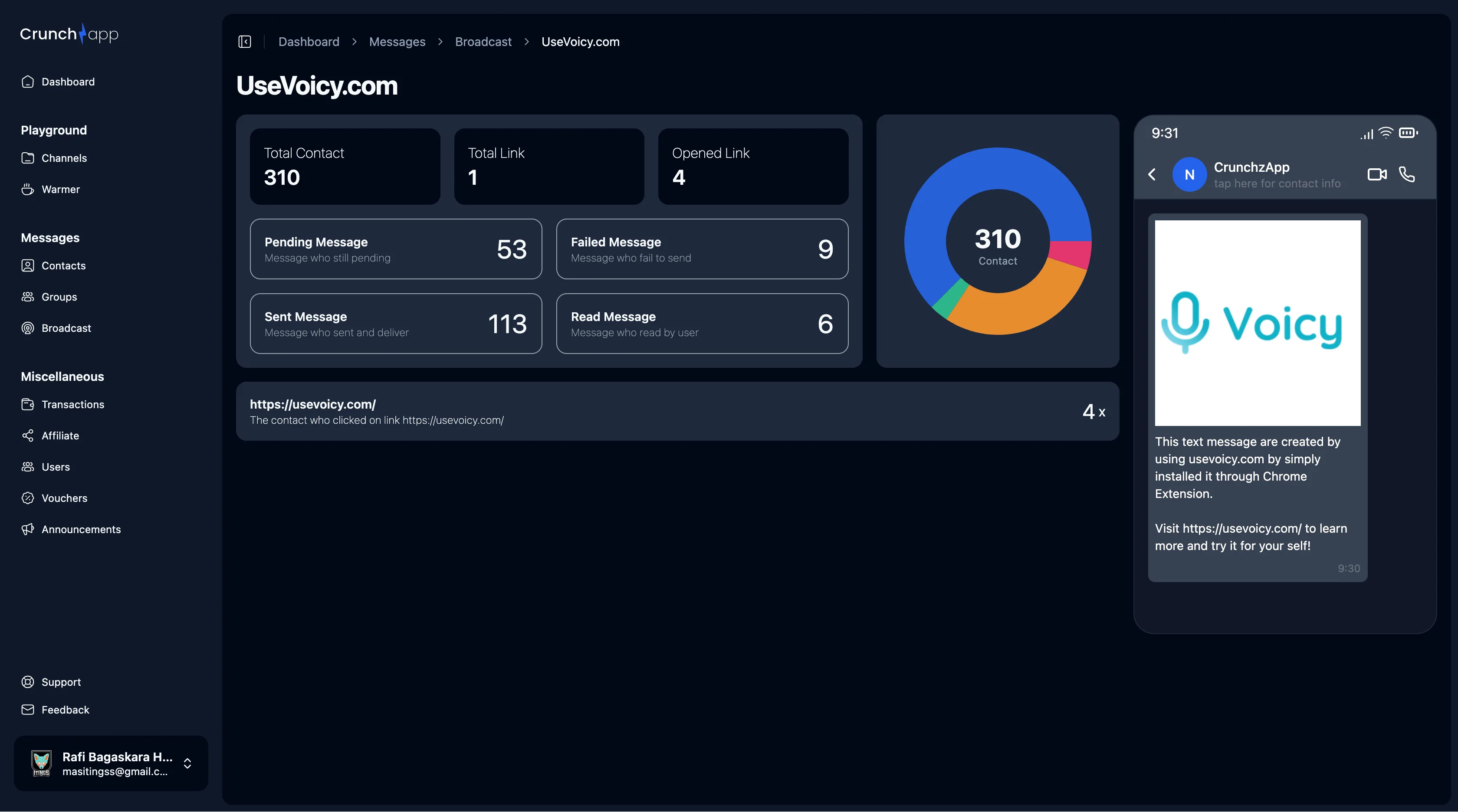Click the Crunchapp logo
The width and height of the screenshot is (1458, 812).
pos(69,34)
